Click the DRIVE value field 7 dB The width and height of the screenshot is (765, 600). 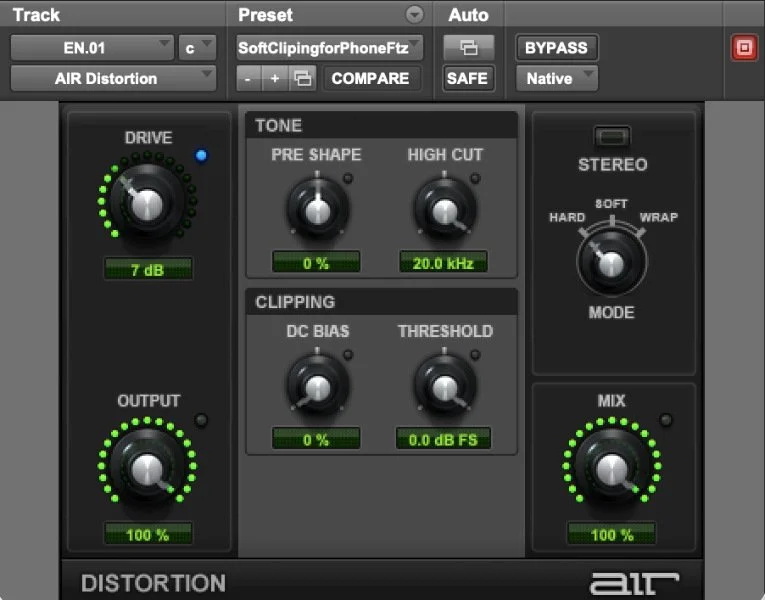[148, 269]
